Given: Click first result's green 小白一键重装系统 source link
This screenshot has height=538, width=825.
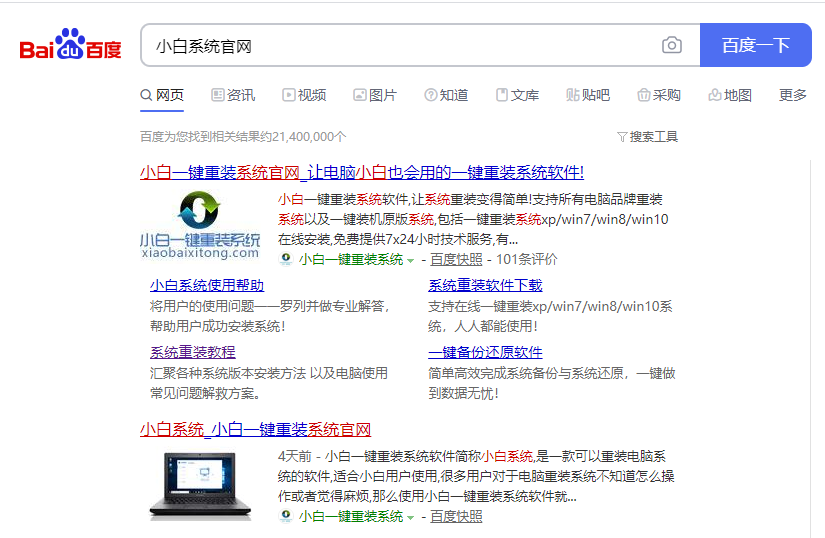Looking at the screenshot, I should [351, 259].
